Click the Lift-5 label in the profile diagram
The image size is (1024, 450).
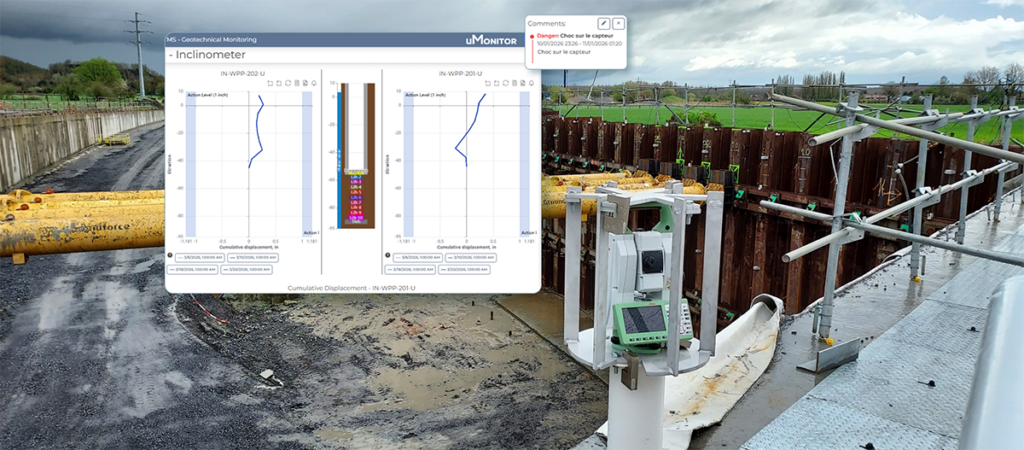click(x=356, y=192)
